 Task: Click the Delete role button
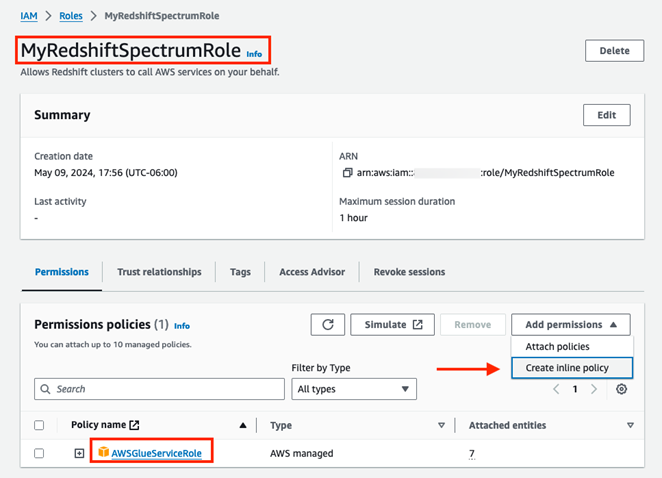click(x=614, y=51)
